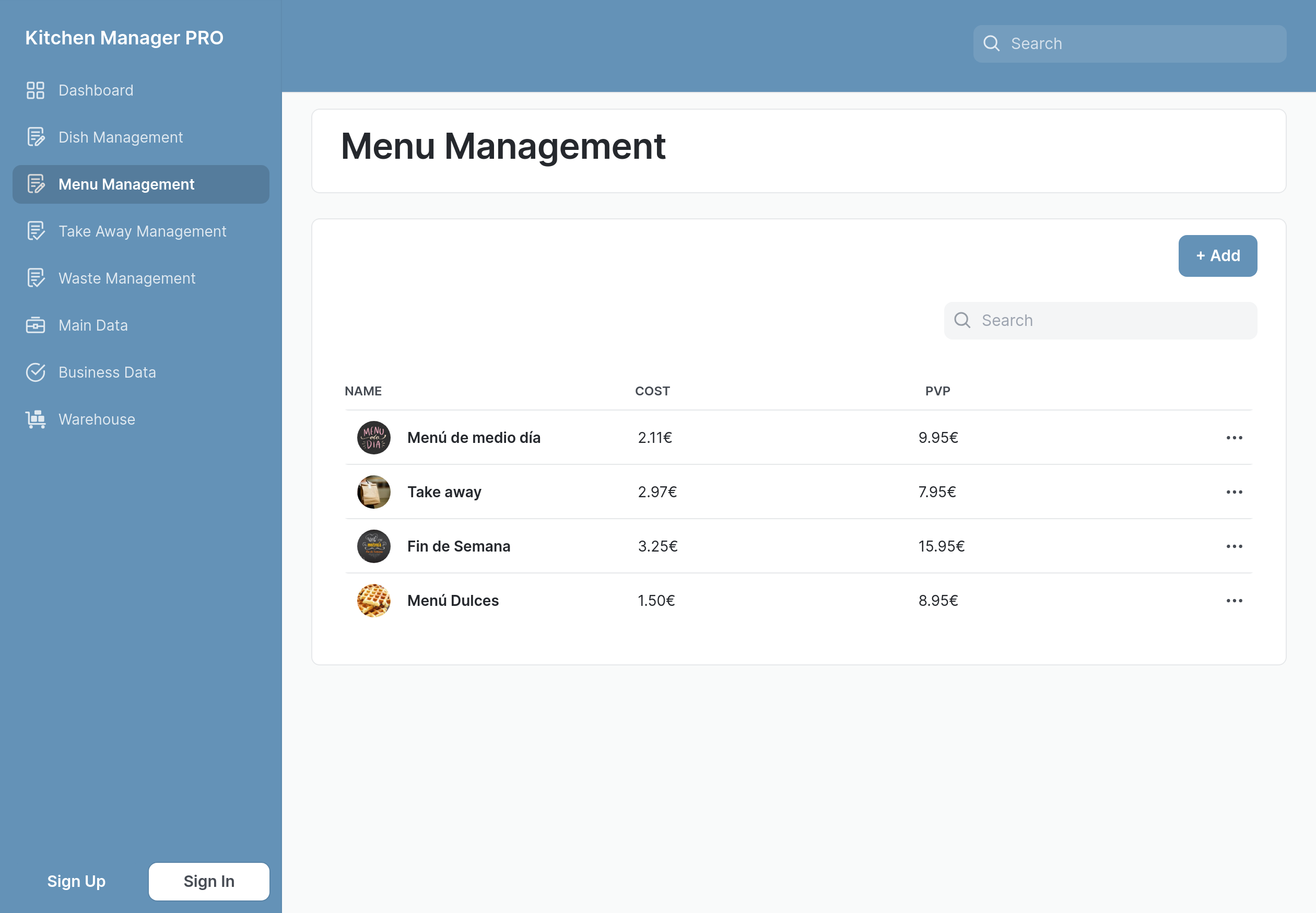The image size is (1316, 913).
Task: Open the Warehouse menu item
Action: coord(97,419)
